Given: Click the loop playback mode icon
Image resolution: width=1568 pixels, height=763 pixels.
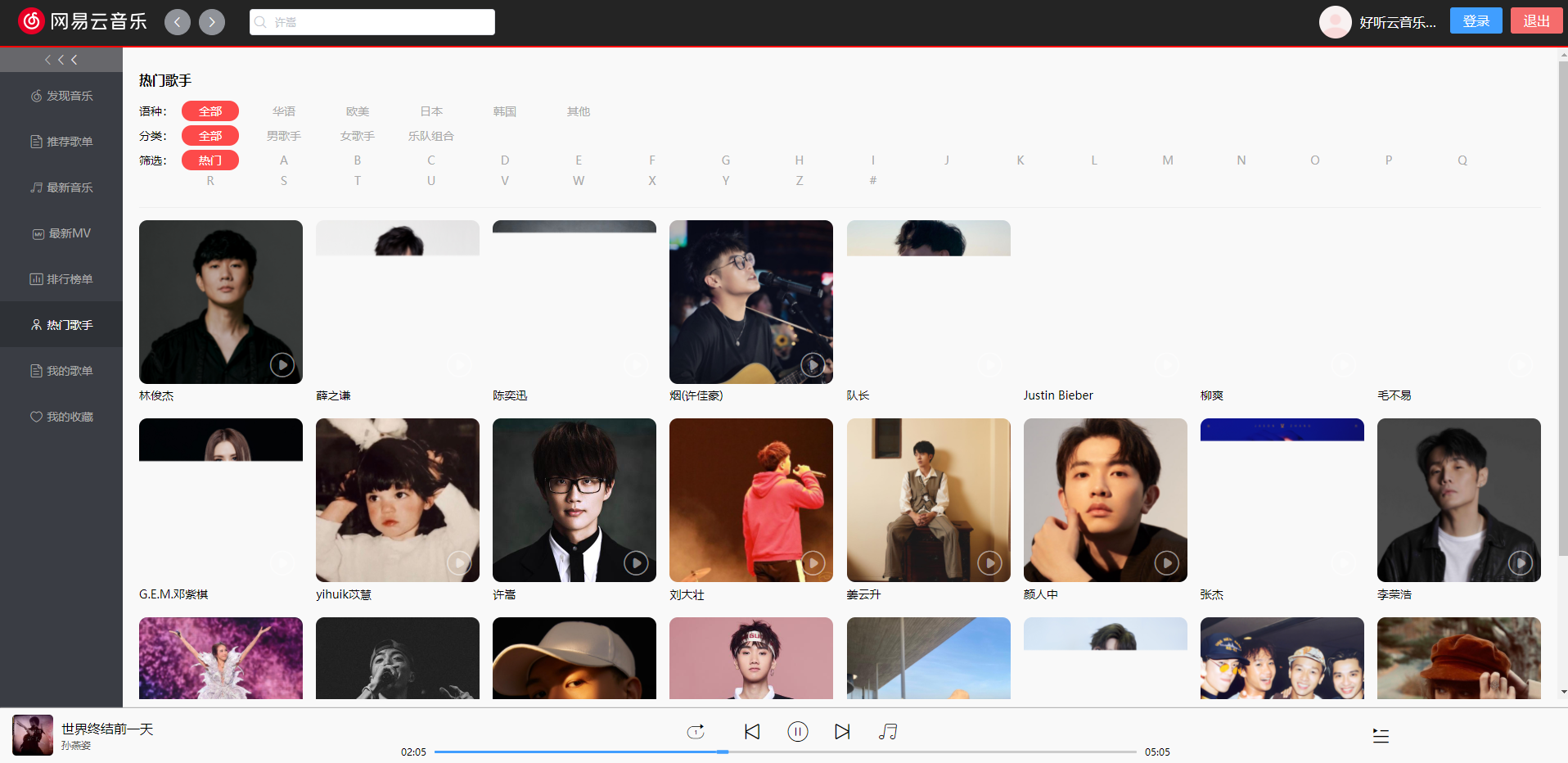Looking at the screenshot, I should click(695, 731).
